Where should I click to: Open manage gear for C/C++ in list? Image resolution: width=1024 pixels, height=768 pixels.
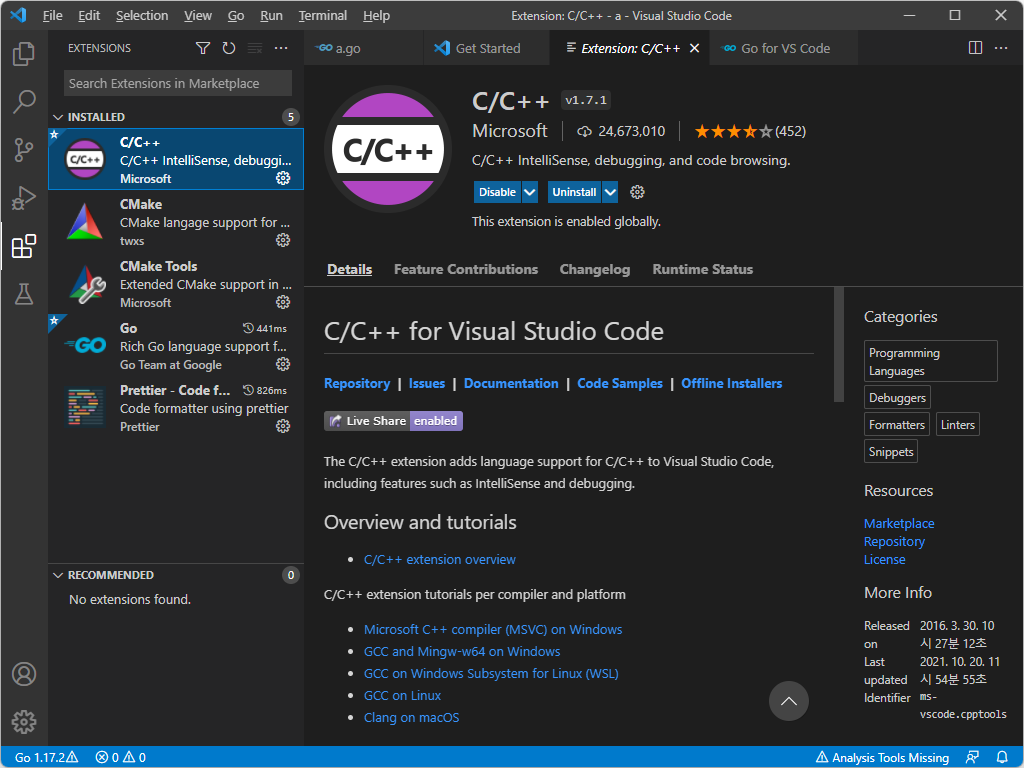(x=283, y=178)
